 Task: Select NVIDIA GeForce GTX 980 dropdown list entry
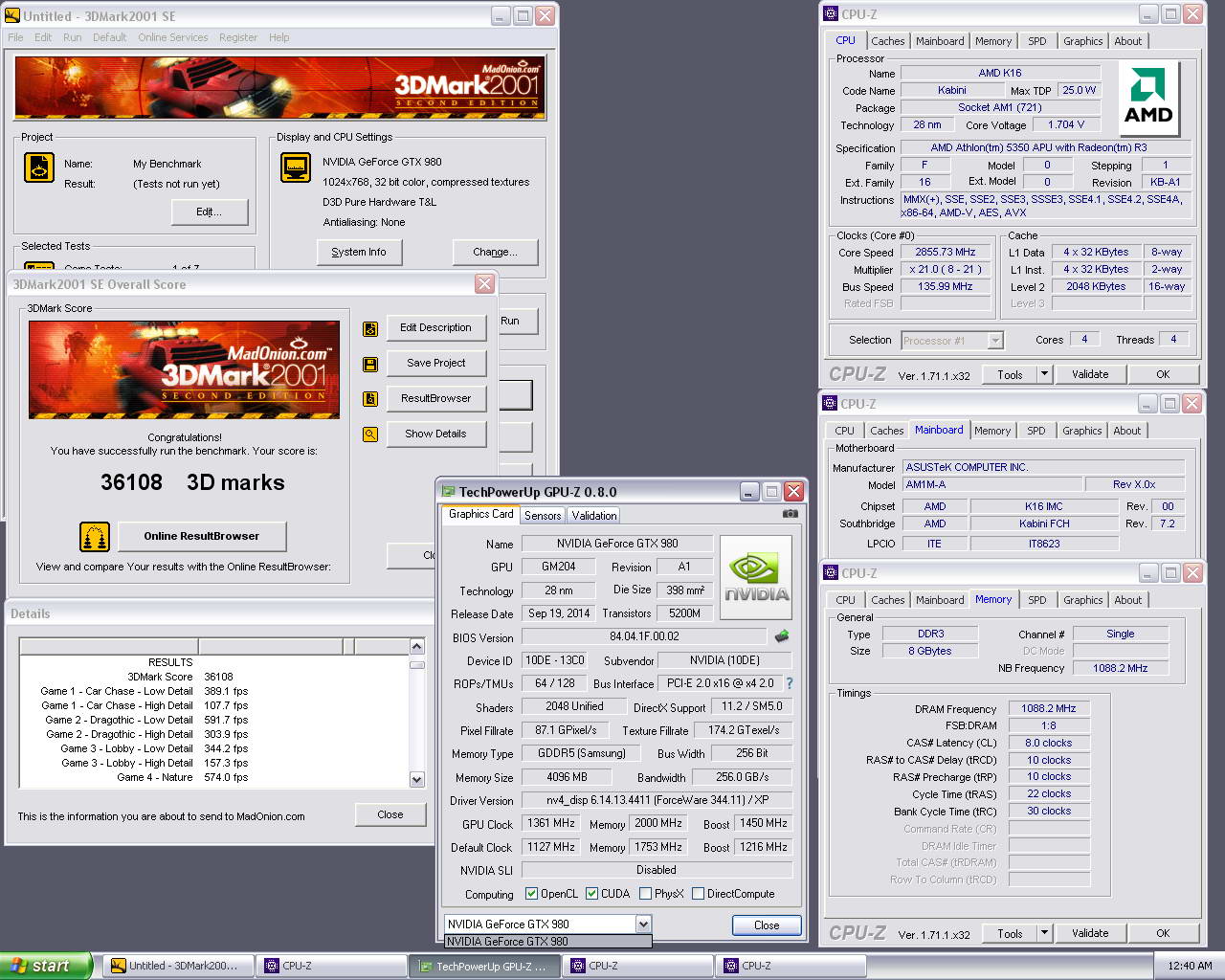click(547, 942)
